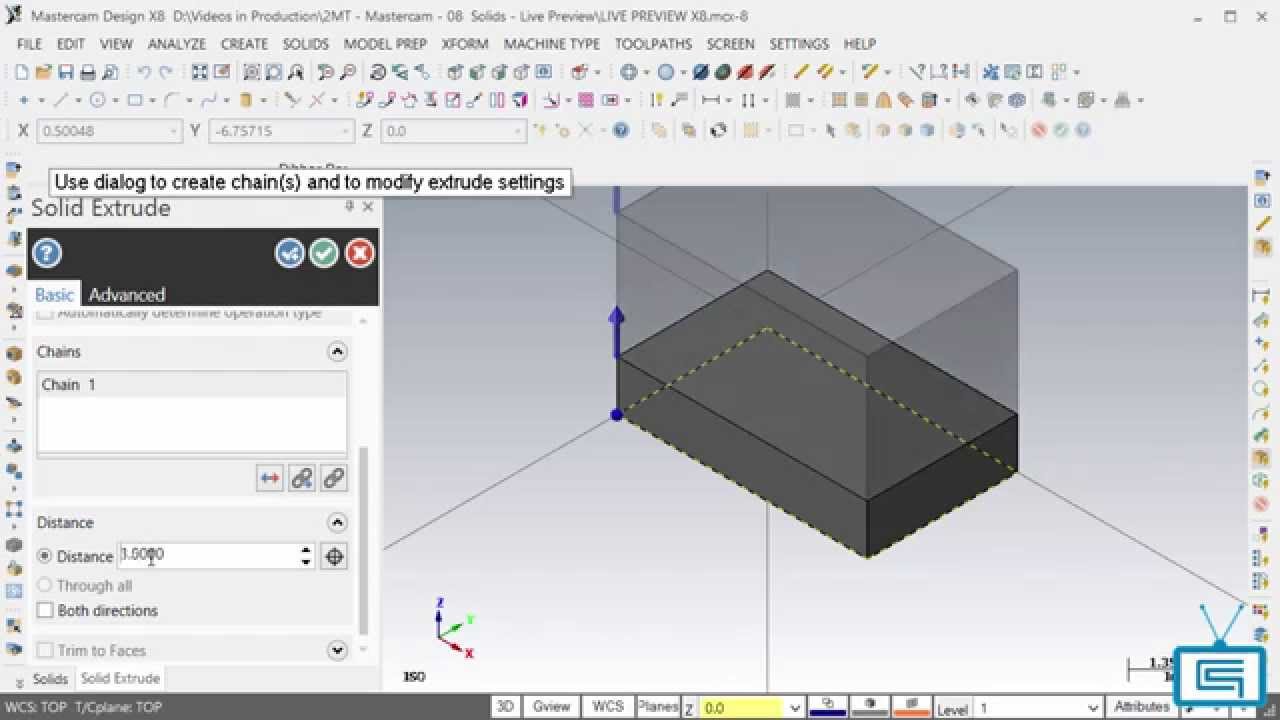This screenshot has width=1280, height=720.
Task: Open status bar Z depth dropdown
Action: coord(795,708)
